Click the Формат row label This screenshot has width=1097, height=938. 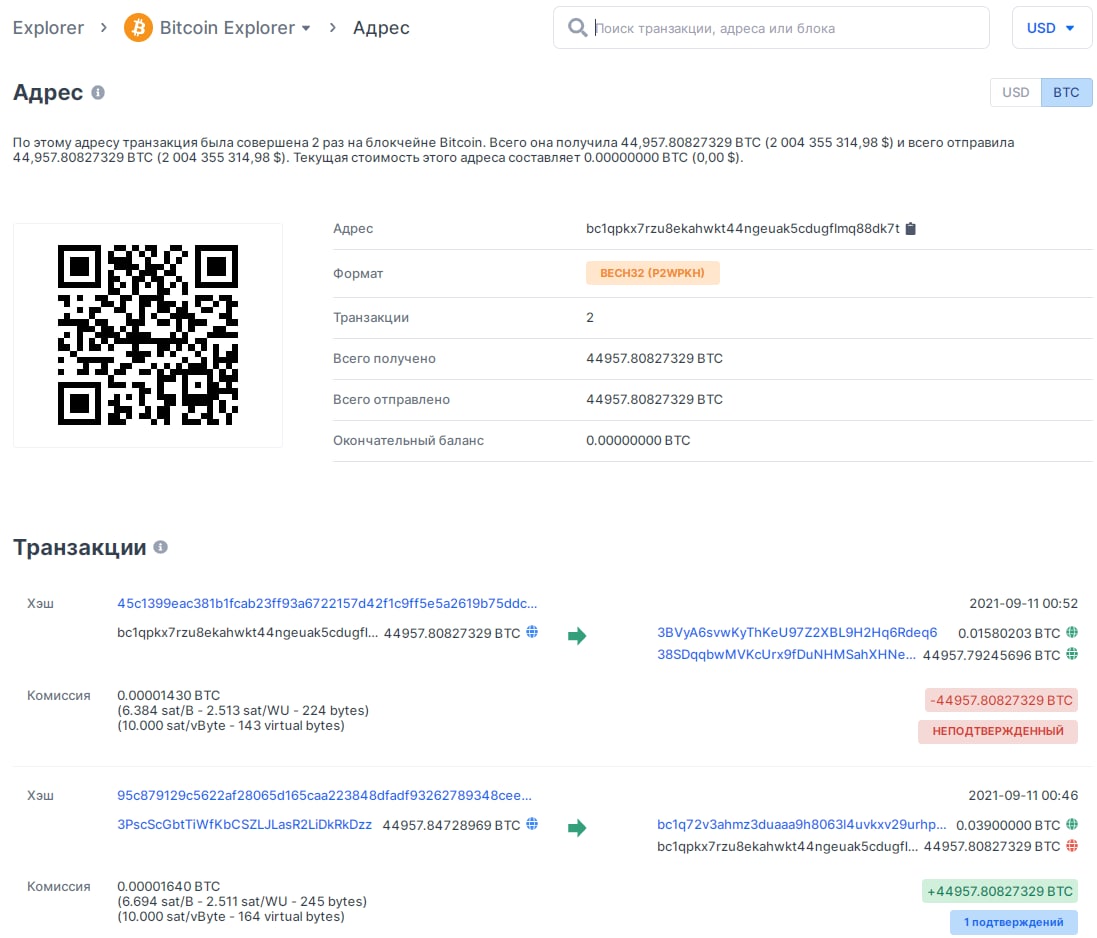point(358,273)
